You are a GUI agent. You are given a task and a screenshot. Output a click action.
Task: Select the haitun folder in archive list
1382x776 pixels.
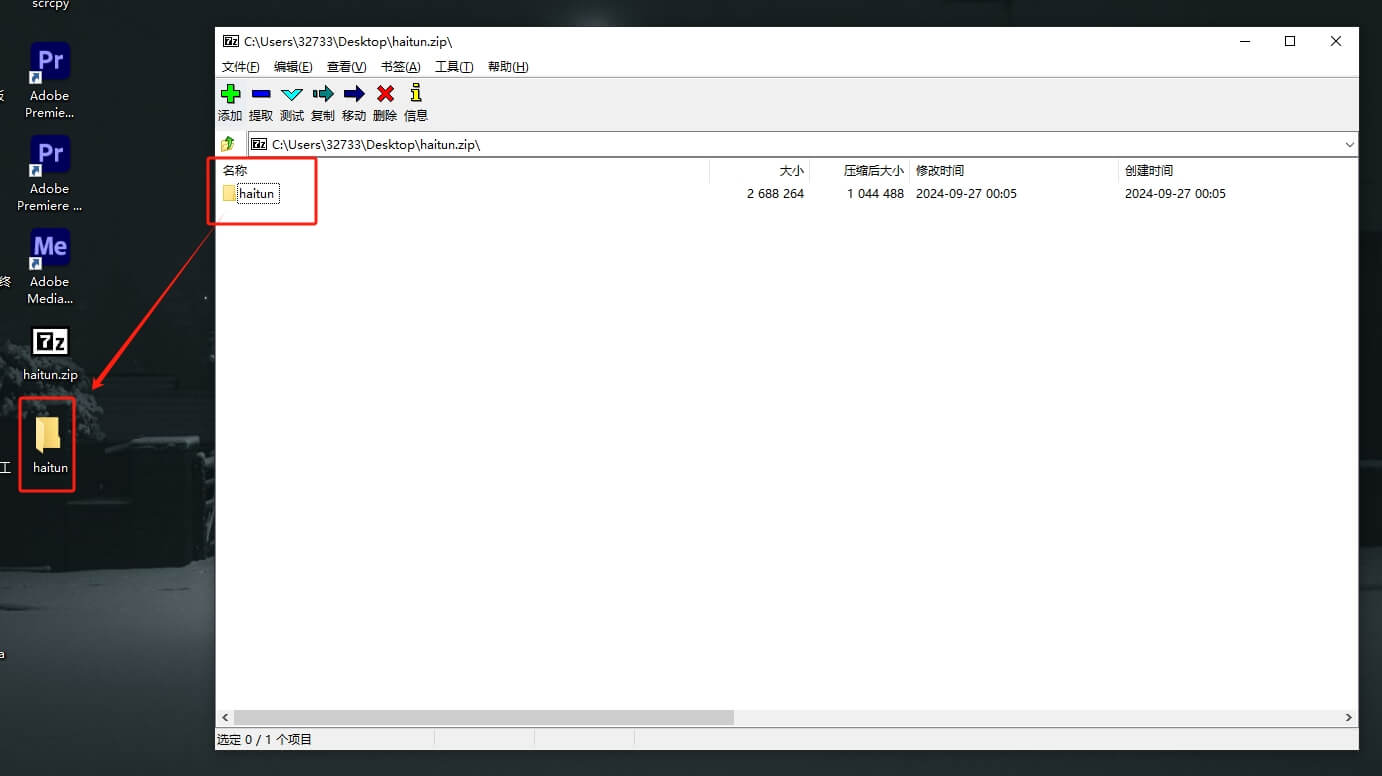click(x=256, y=194)
